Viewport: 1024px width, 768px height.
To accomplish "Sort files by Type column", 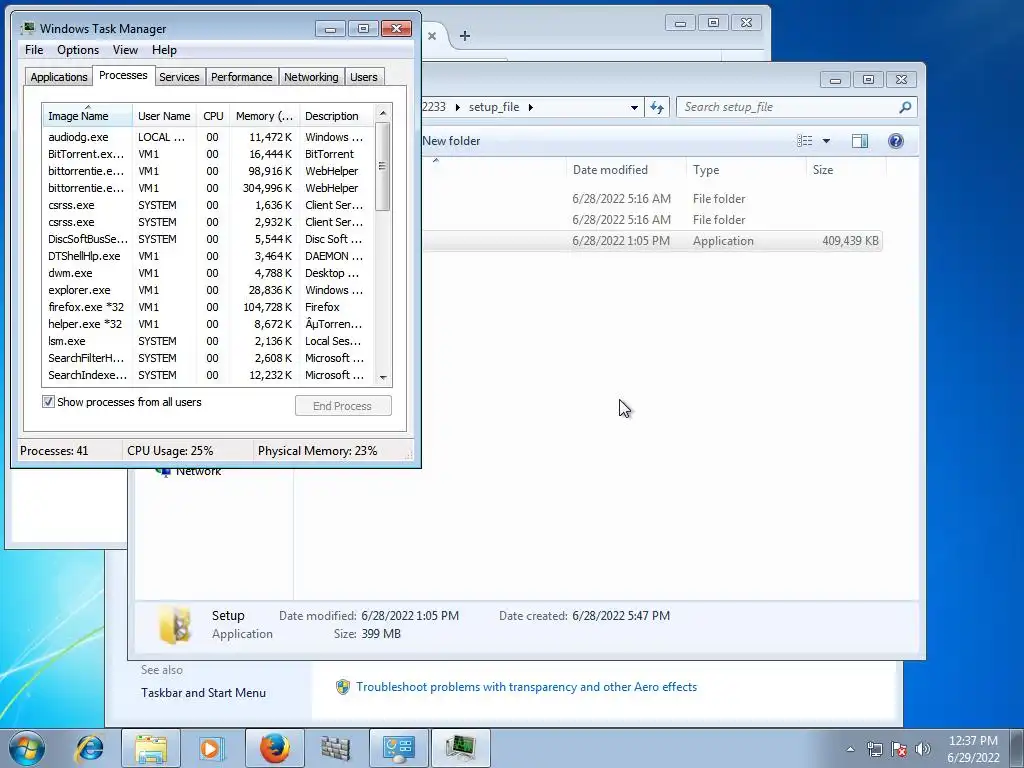I will [x=746, y=170].
